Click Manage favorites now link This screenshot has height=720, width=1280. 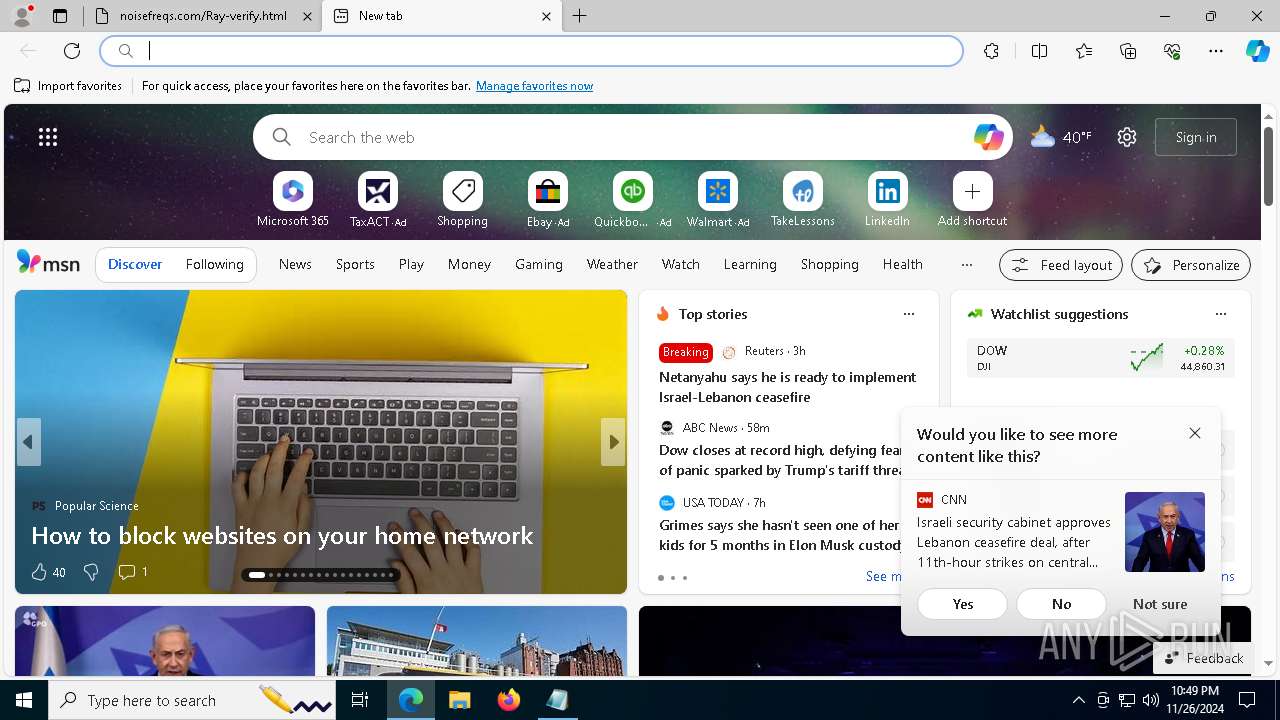point(535,86)
